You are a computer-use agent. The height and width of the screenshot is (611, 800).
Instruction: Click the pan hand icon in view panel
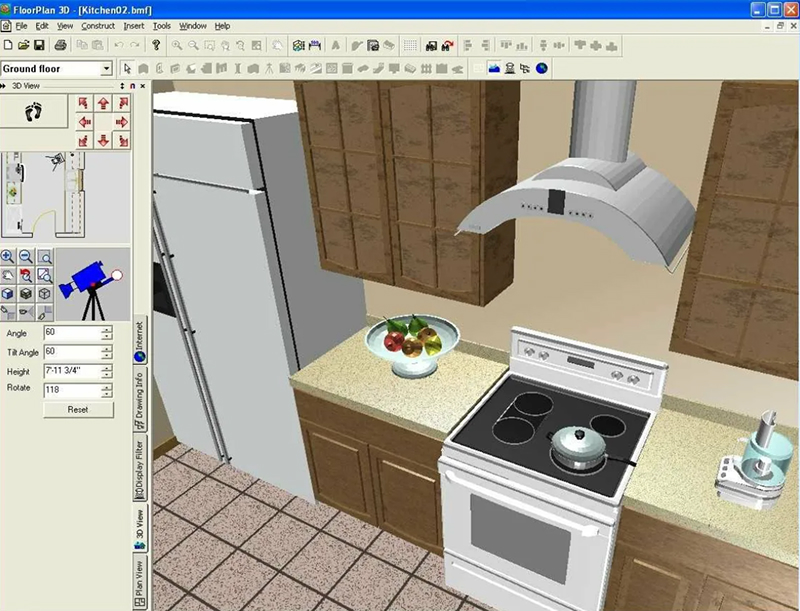coord(8,275)
